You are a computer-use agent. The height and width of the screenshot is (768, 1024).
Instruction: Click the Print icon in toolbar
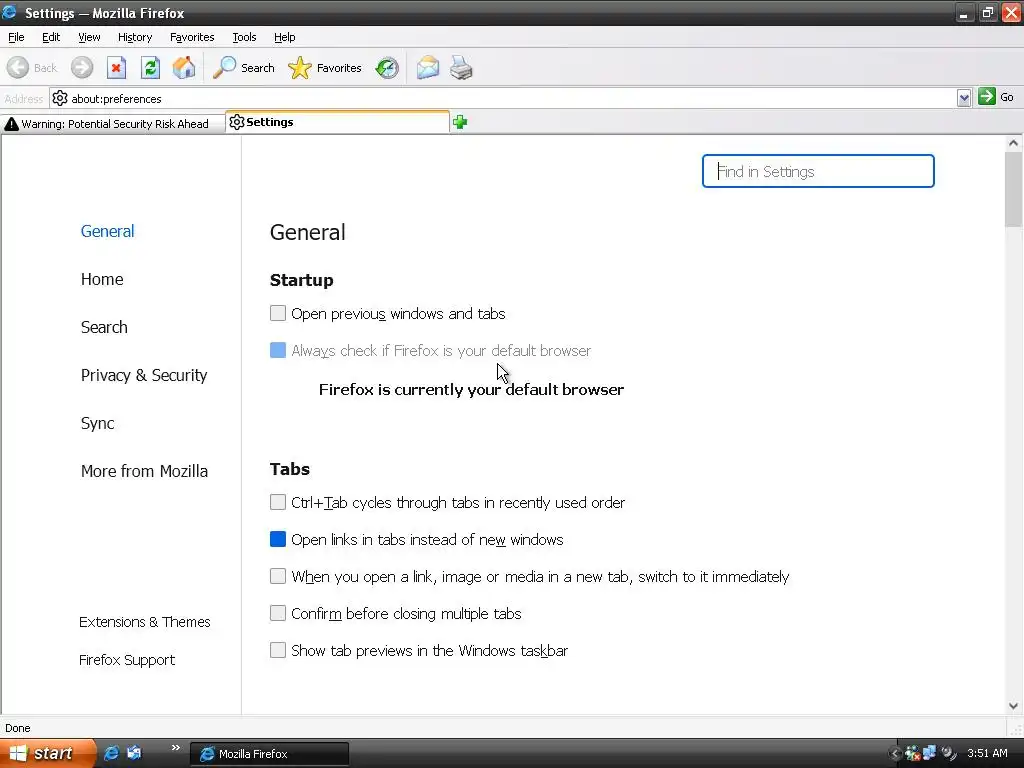[461, 67]
